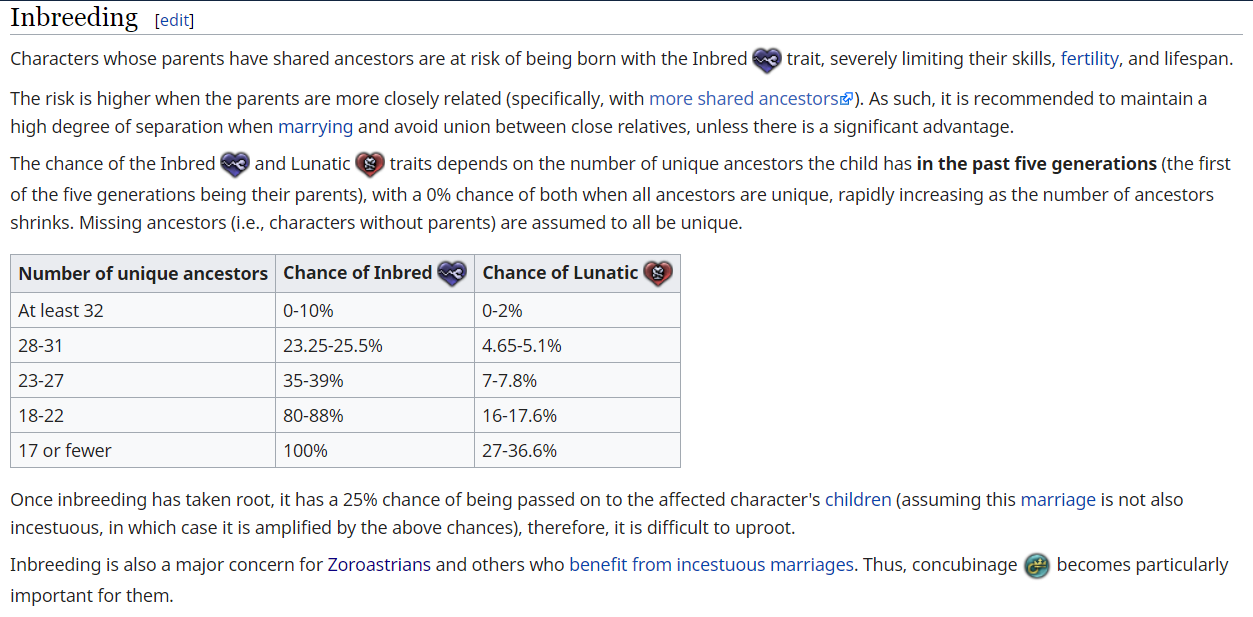Click Inbred icon beside "The chance of the Inbred"

pos(235,164)
